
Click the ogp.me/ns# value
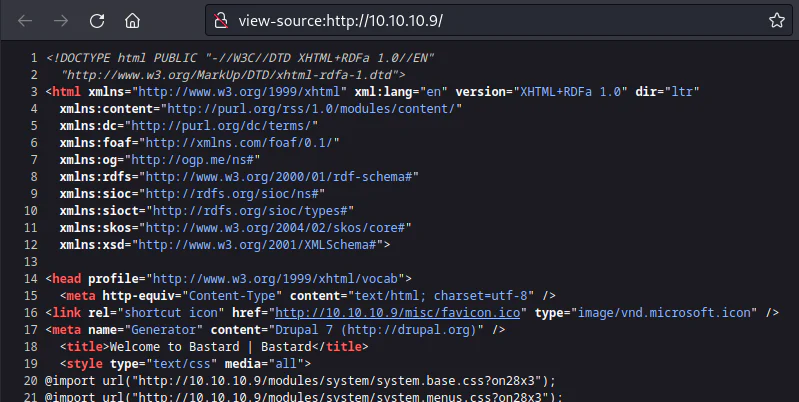pos(192,159)
